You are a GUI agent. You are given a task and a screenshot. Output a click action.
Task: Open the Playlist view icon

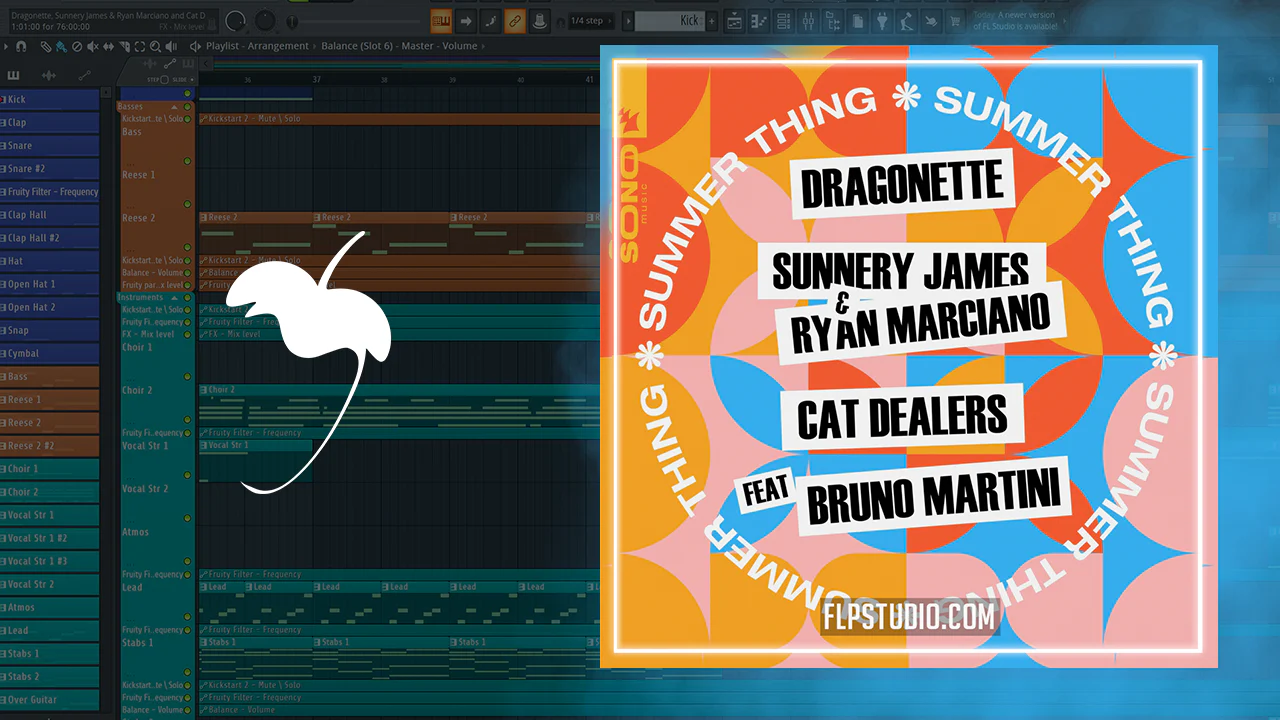735,20
